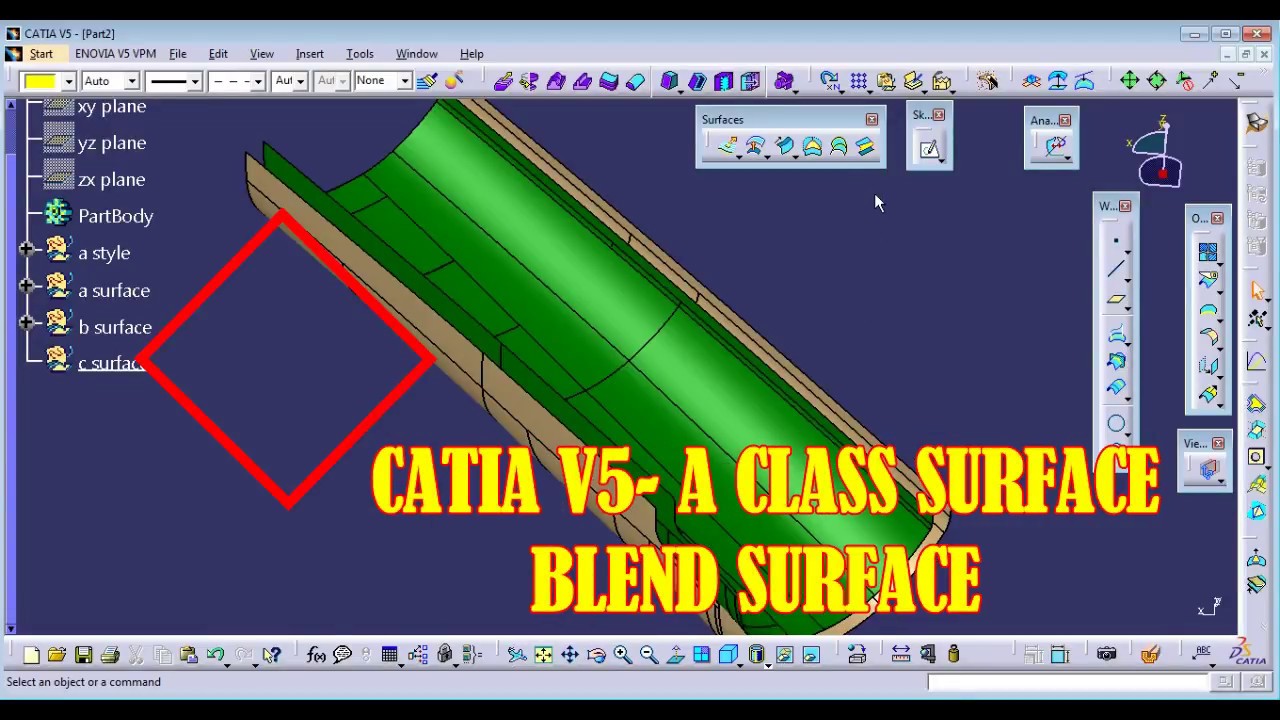
Task: Close the Sk... floating toolbar
Action: pyautogui.click(x=939, y=115)
